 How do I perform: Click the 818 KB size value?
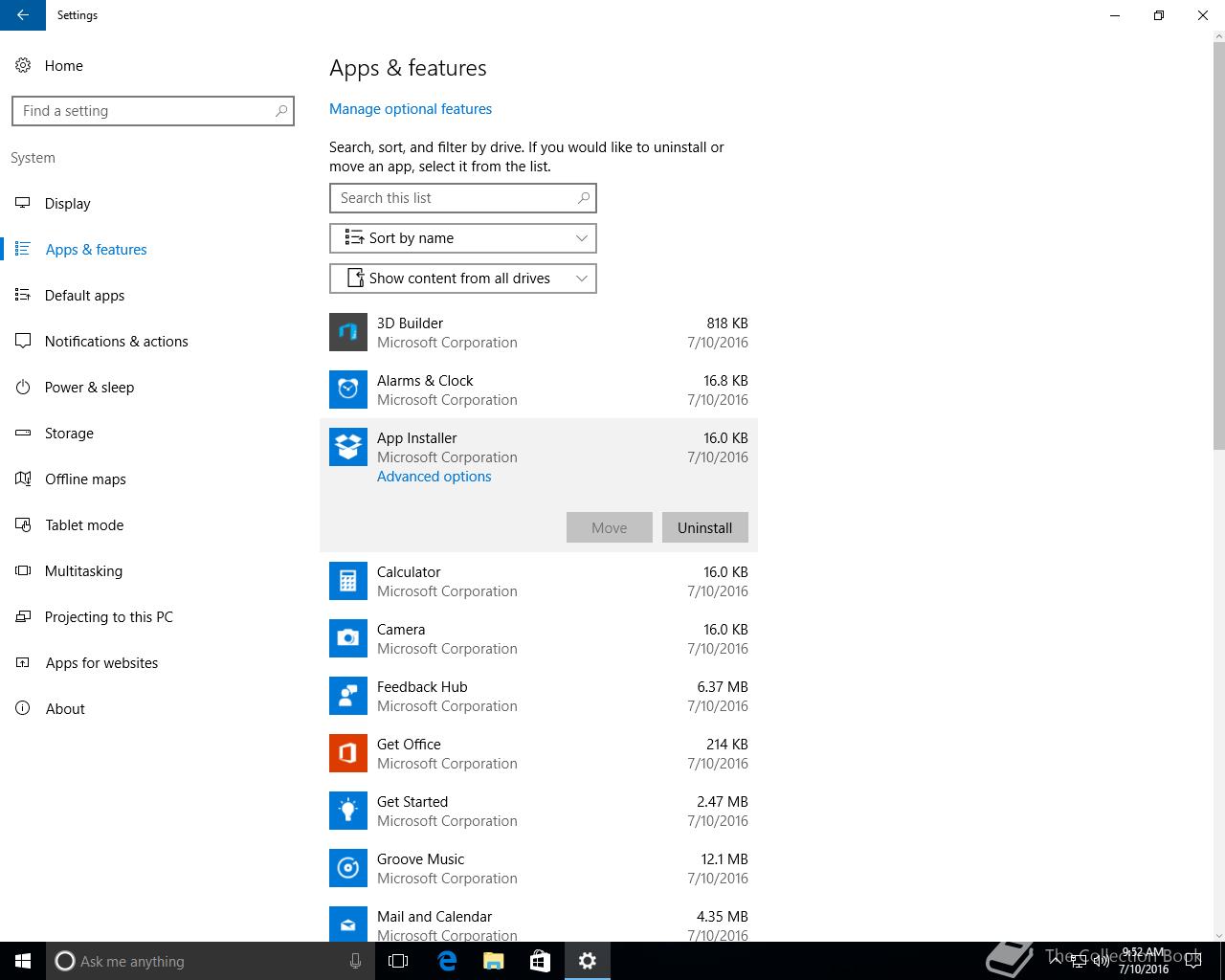[727, 323]
